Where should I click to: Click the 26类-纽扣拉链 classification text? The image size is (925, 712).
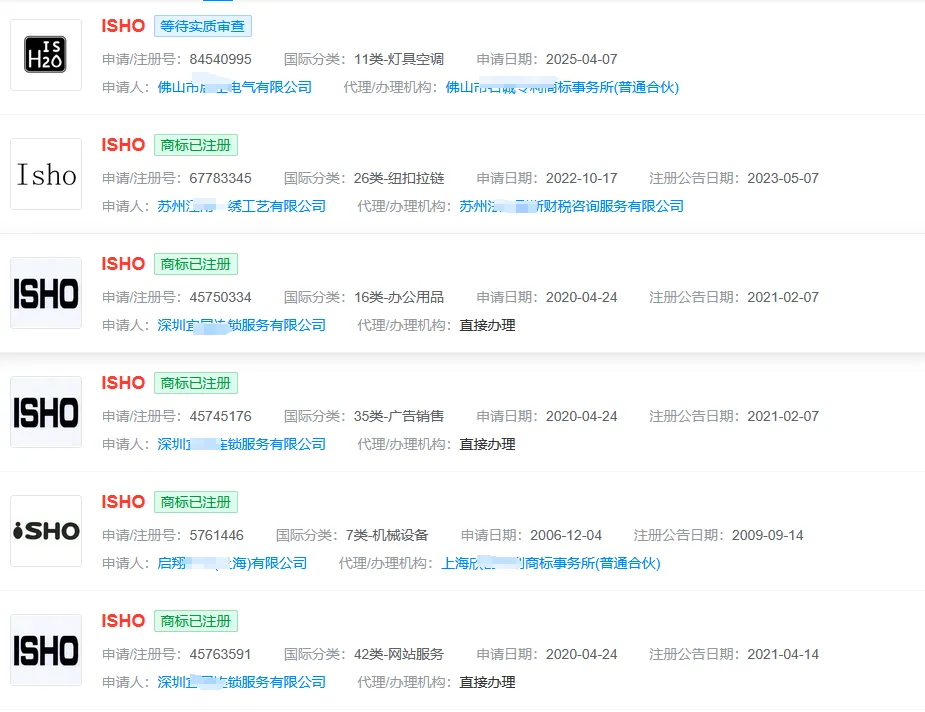pyautogui.click(x=399, y=178)
